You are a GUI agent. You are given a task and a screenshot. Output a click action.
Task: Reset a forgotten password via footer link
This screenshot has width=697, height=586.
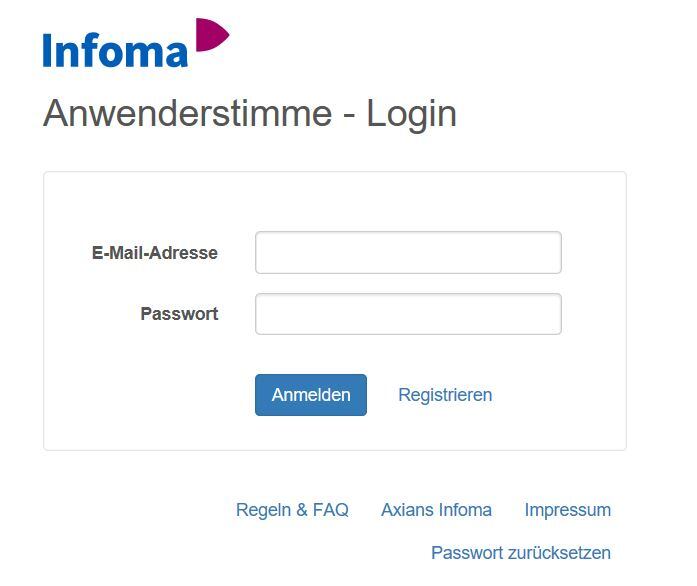(520, 553)
